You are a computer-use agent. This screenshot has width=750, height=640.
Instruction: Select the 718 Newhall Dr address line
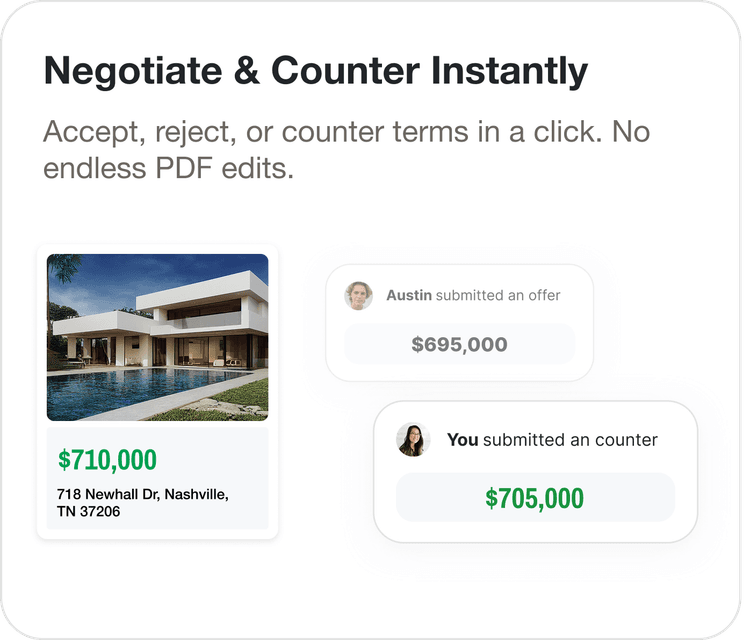143,494
